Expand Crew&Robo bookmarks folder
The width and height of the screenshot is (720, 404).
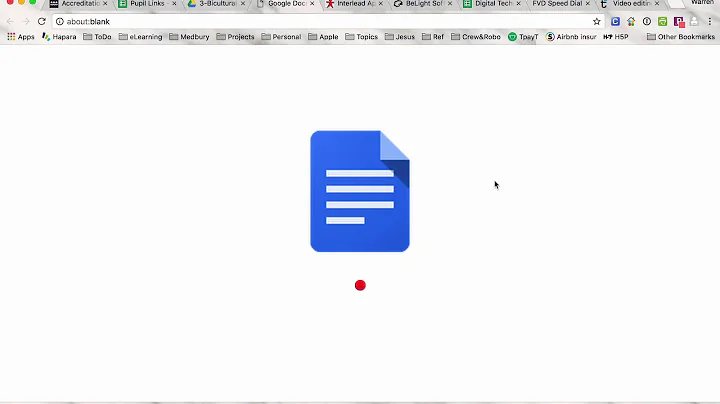point(476,37)
